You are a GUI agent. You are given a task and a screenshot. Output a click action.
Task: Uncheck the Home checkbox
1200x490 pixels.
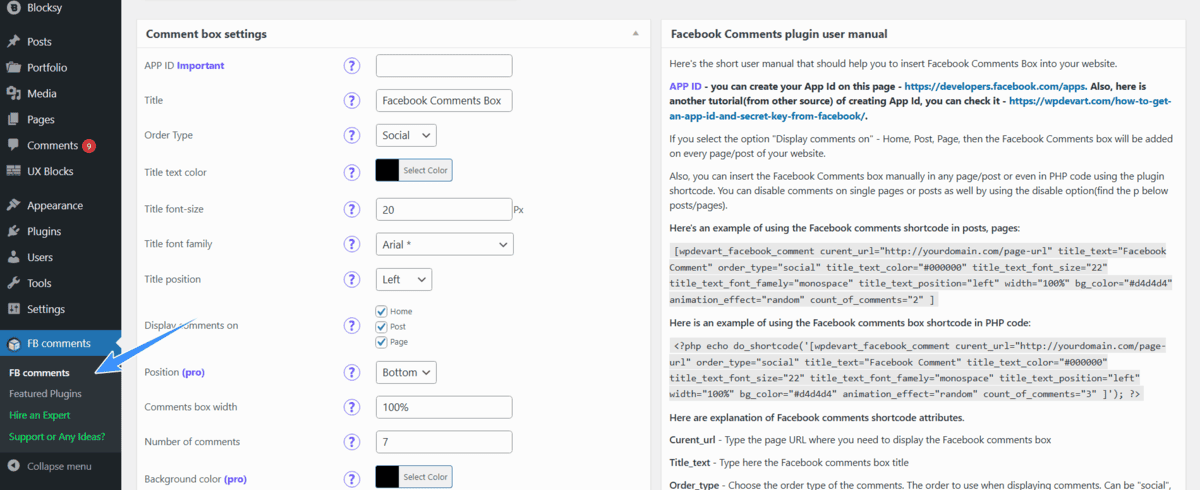click(381, 311)
